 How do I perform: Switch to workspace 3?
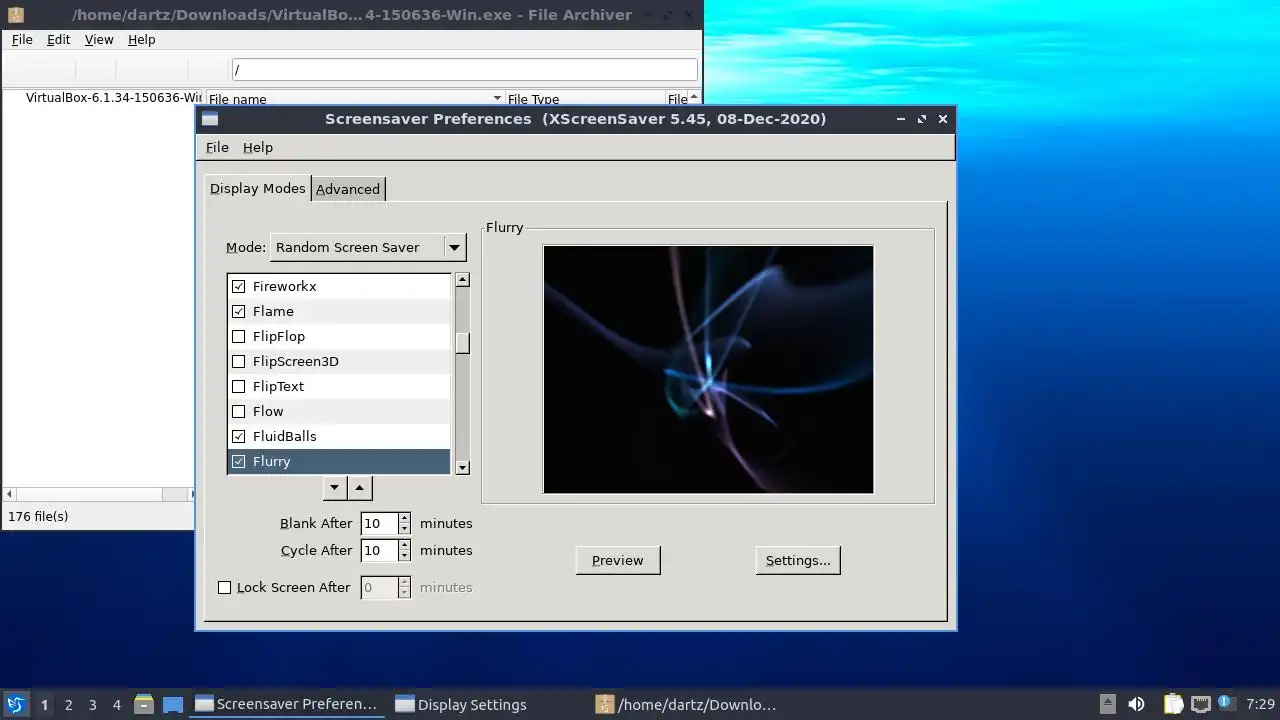click(x=92, y=704)
